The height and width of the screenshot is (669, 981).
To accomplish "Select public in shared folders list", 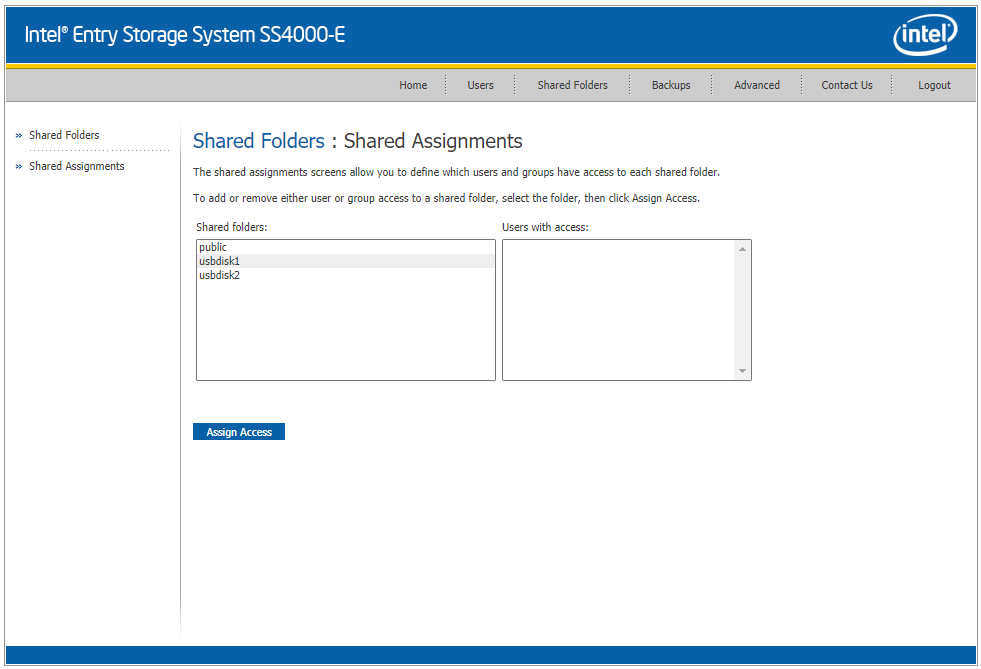I will click(345, 247).
